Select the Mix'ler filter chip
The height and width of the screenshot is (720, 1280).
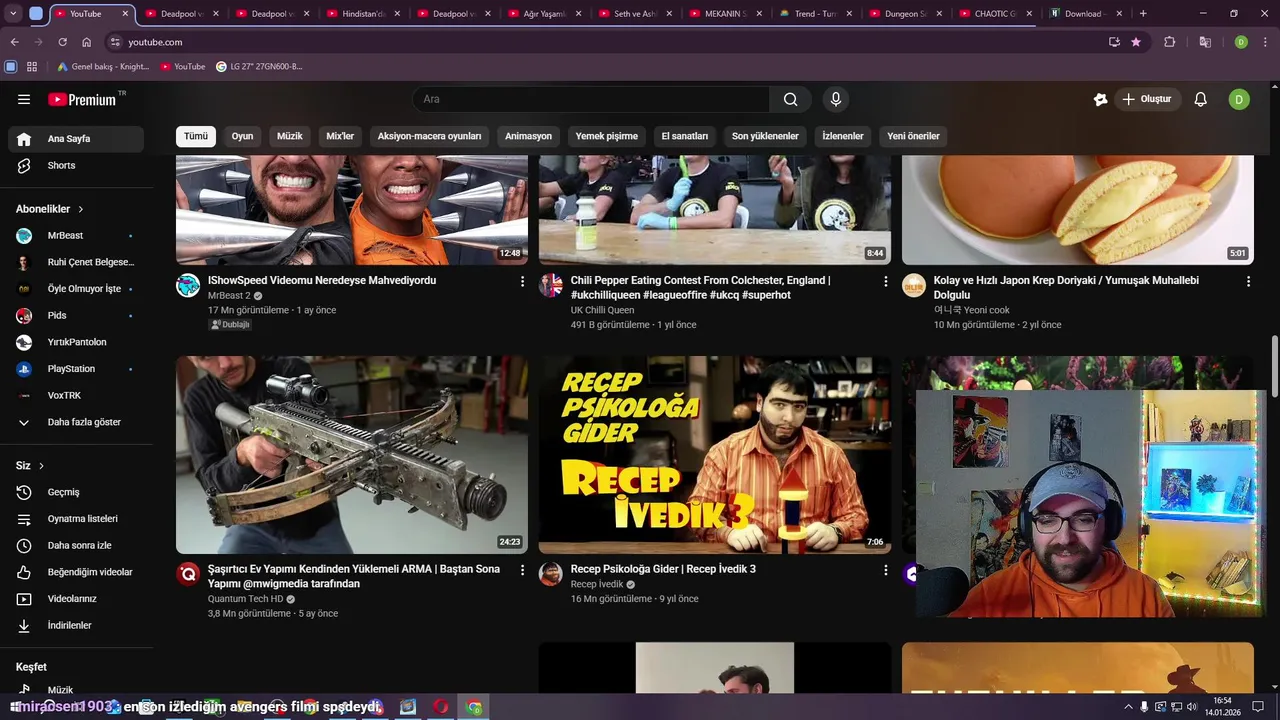pyautogui.click(x=340, y=136)
